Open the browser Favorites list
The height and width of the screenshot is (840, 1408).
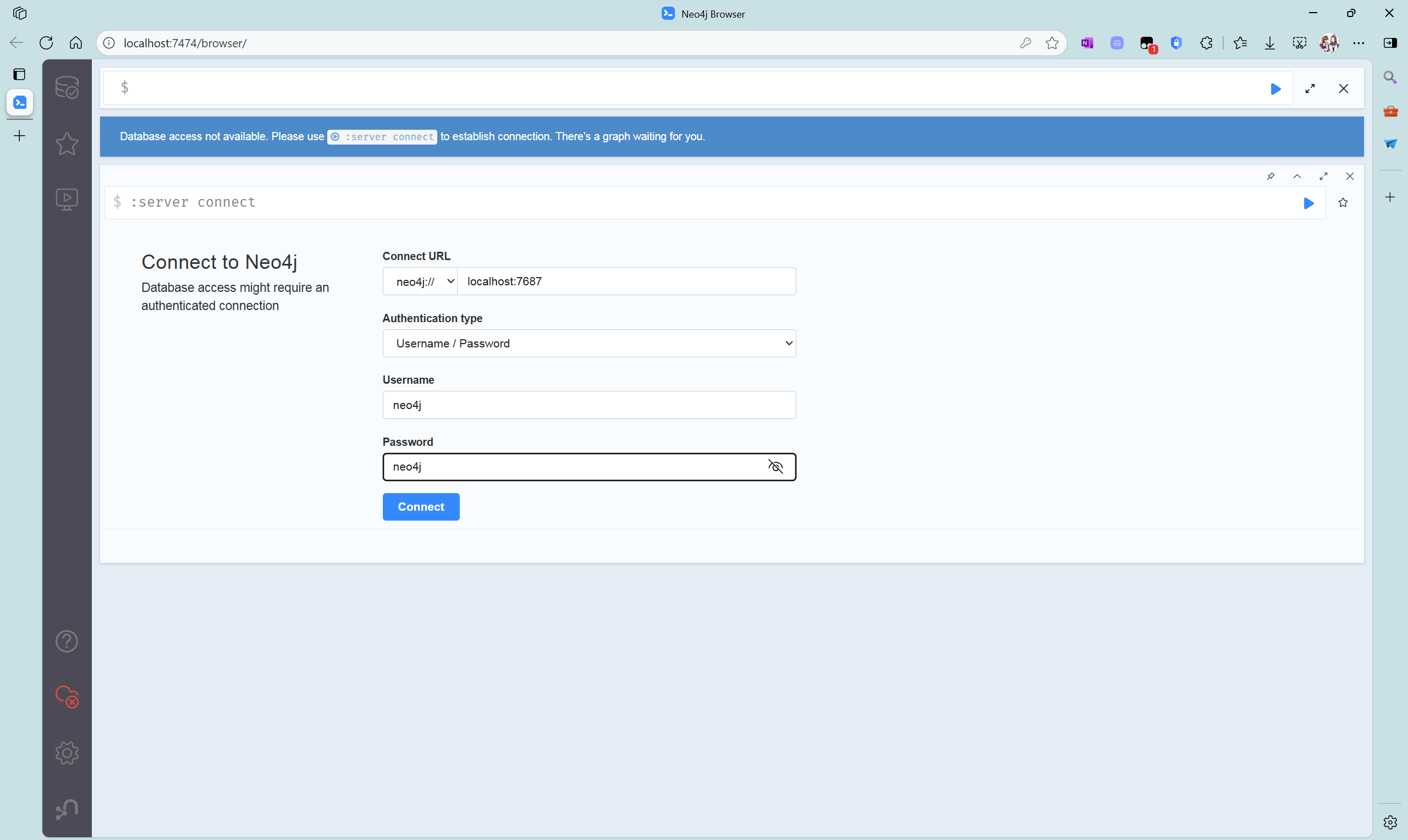1240,43
